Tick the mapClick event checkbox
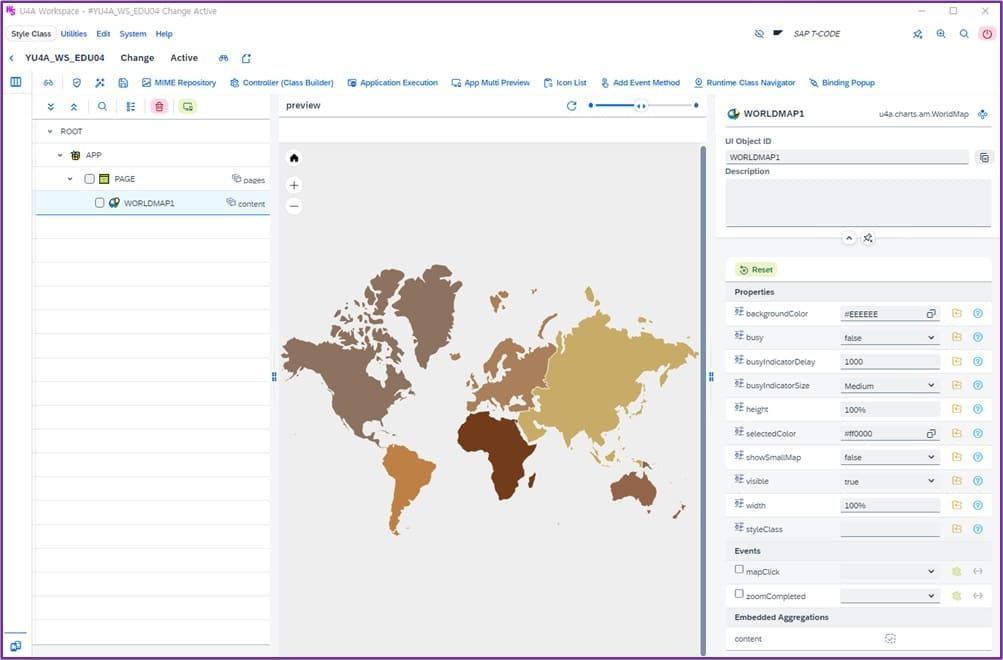 (739, 569)
